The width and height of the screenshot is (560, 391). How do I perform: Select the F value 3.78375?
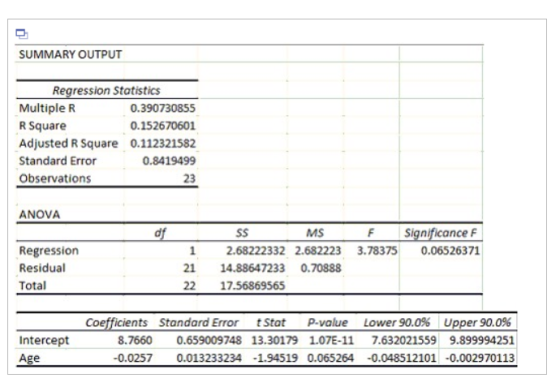377,250
